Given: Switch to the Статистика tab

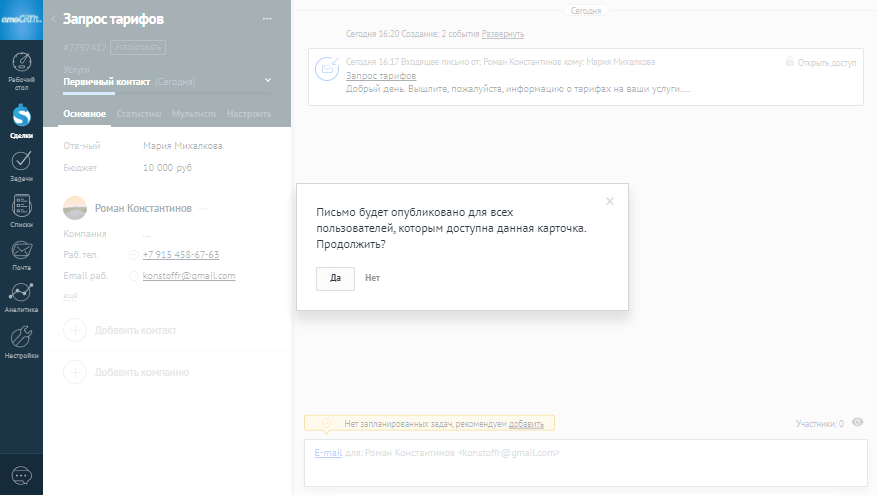Looking at the screenshot, I should (139, 114).
